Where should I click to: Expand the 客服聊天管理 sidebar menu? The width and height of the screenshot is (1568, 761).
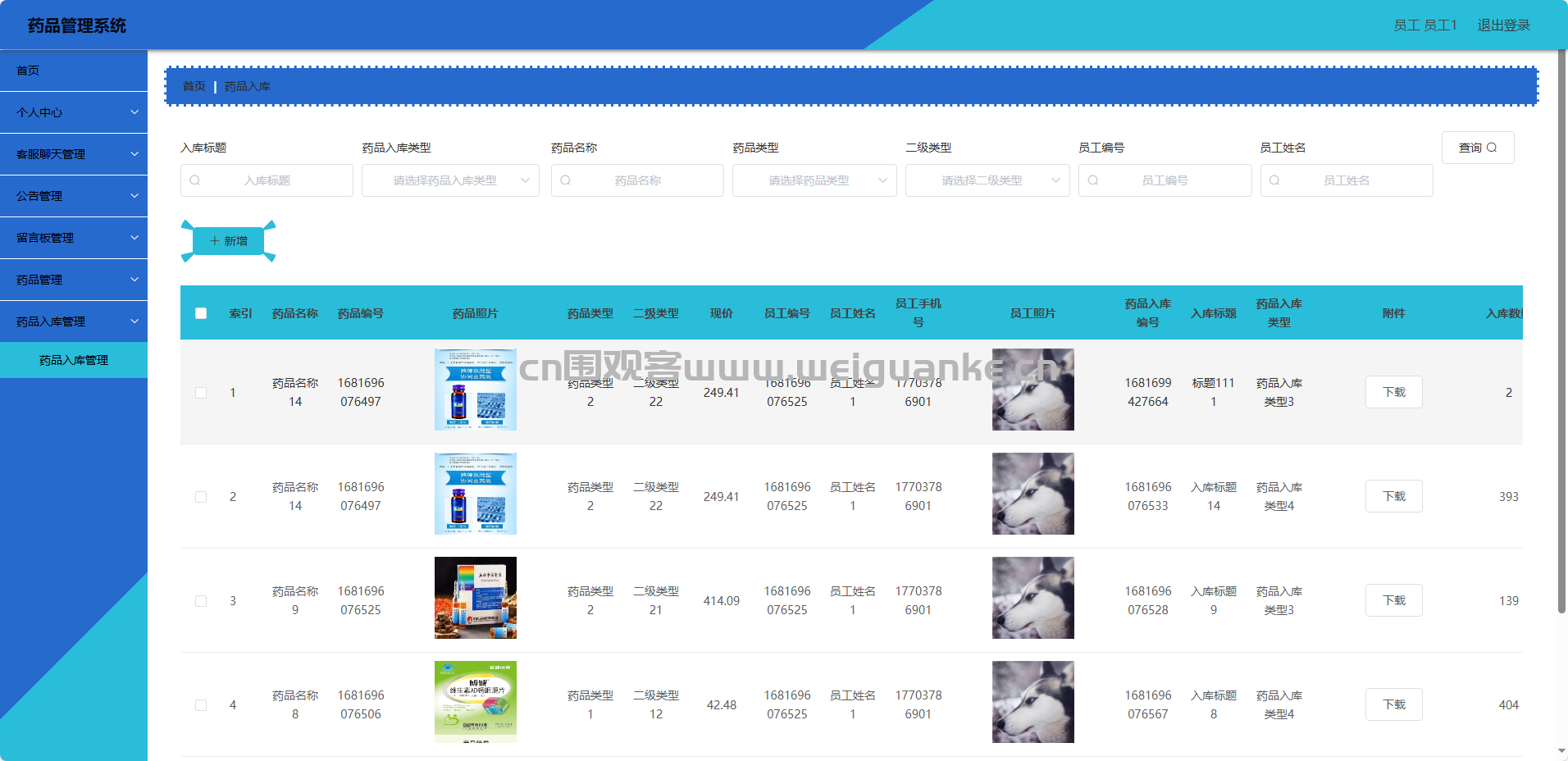click(x=74, y=154)
